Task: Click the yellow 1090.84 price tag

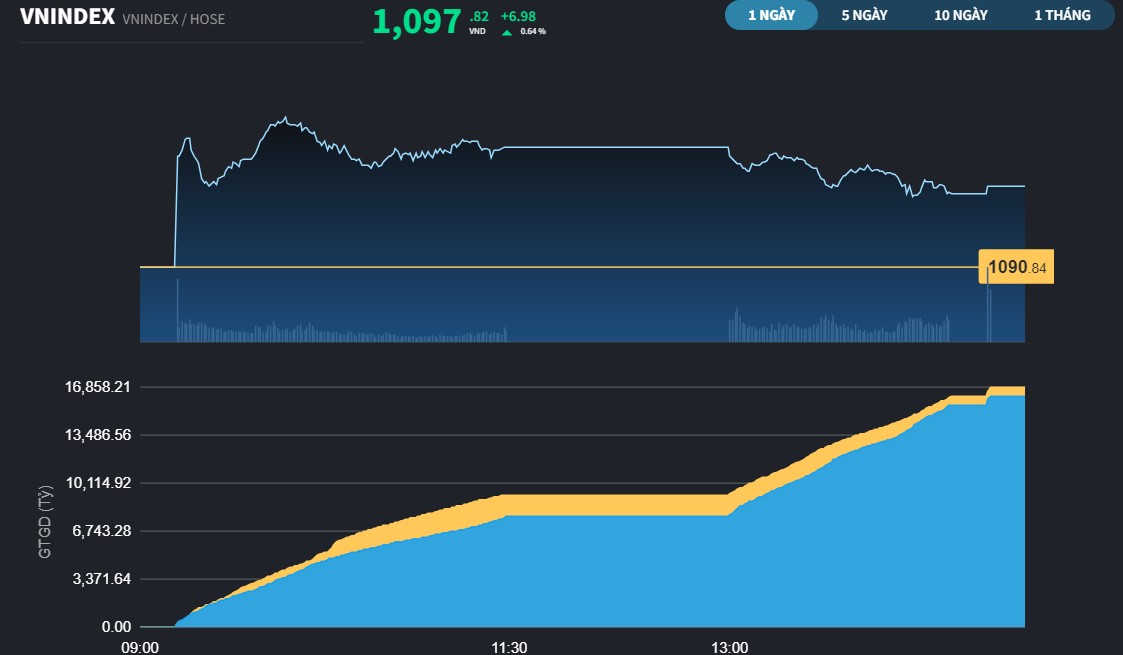Action: click(x=1015, y=266)
